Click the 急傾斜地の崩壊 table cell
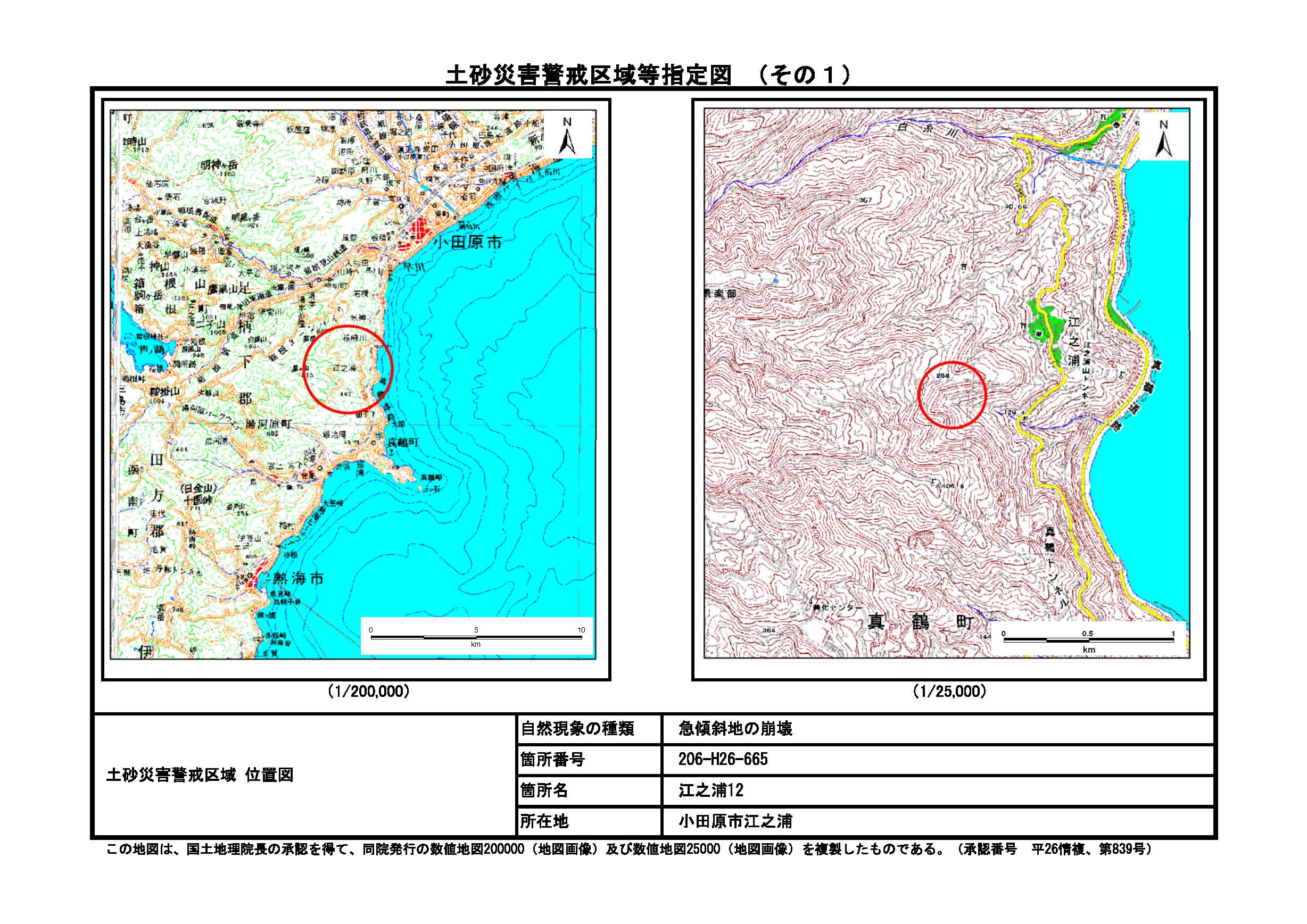 (x=735, y=729)
